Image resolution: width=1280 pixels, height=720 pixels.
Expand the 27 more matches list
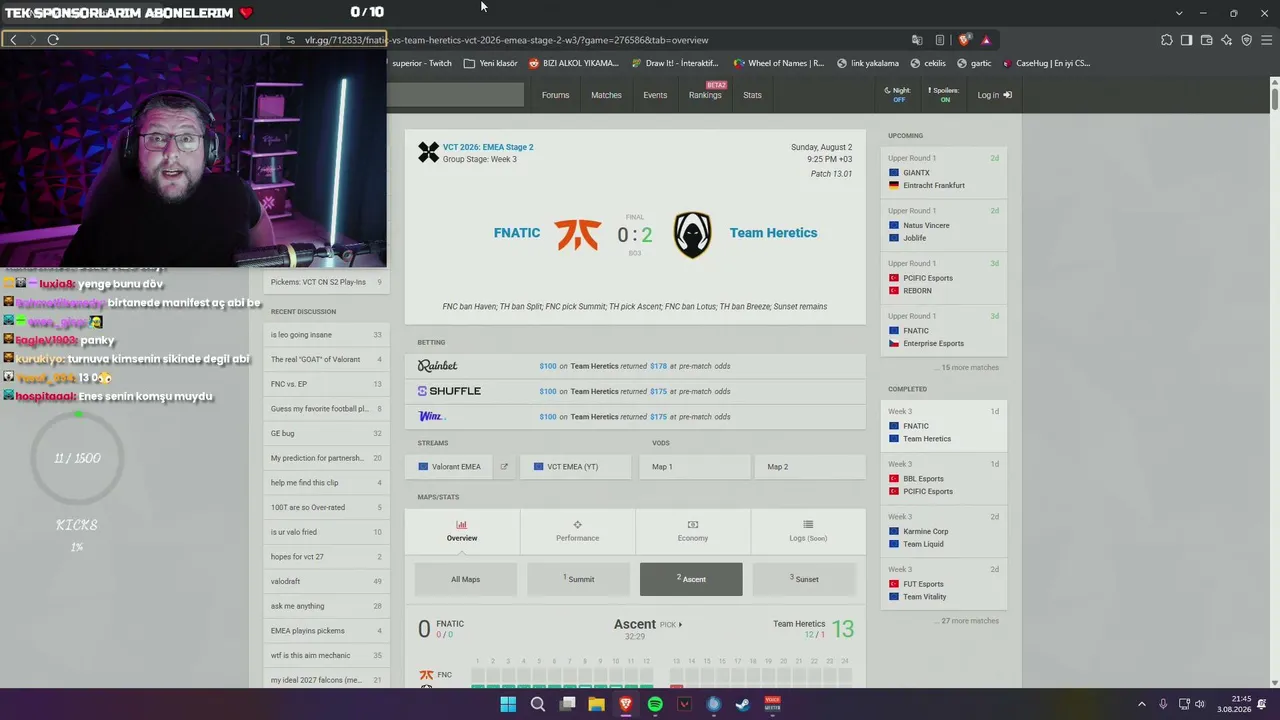(968, 621)
